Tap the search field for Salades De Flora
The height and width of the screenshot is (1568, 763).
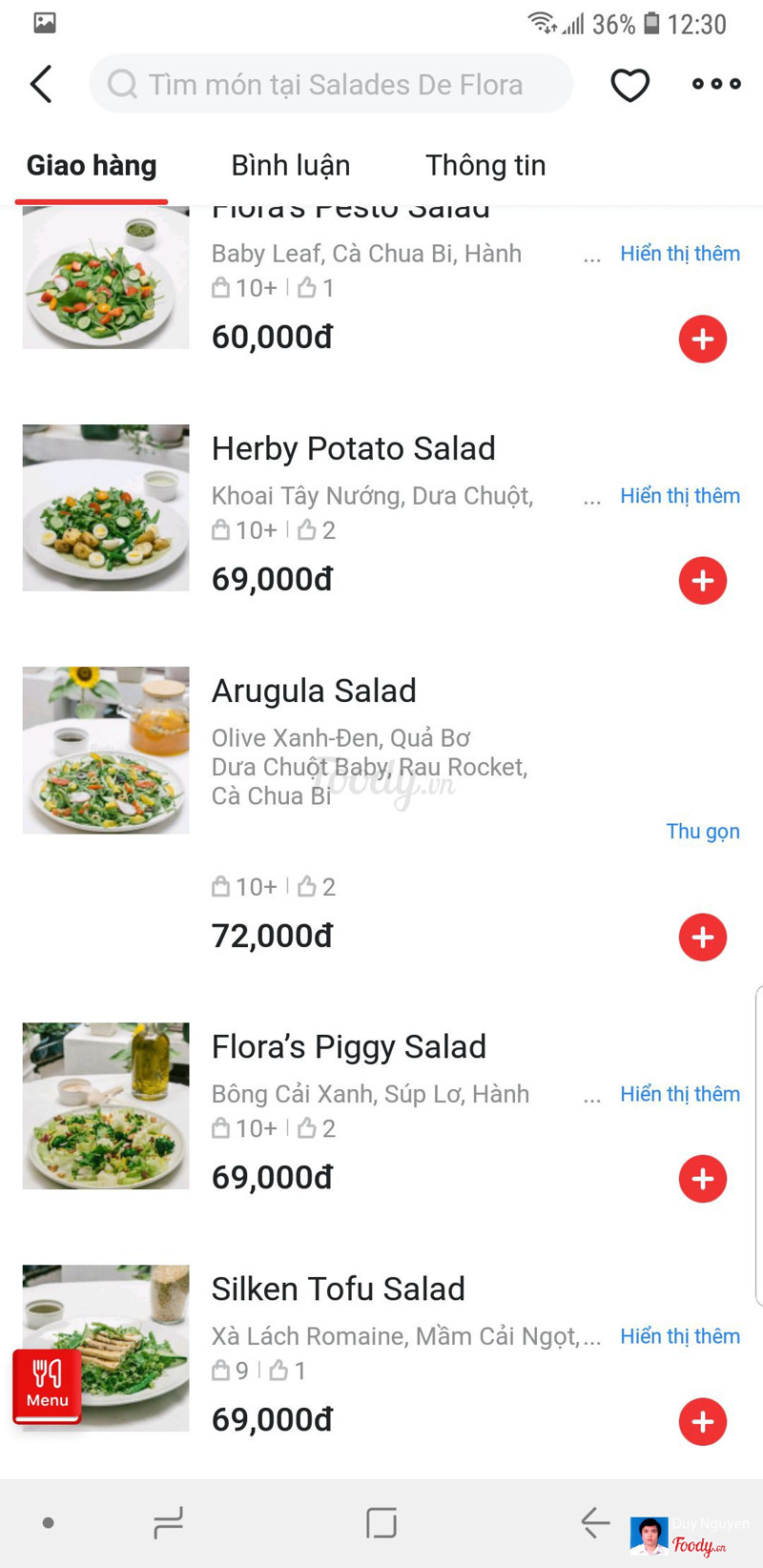(332, 85)
